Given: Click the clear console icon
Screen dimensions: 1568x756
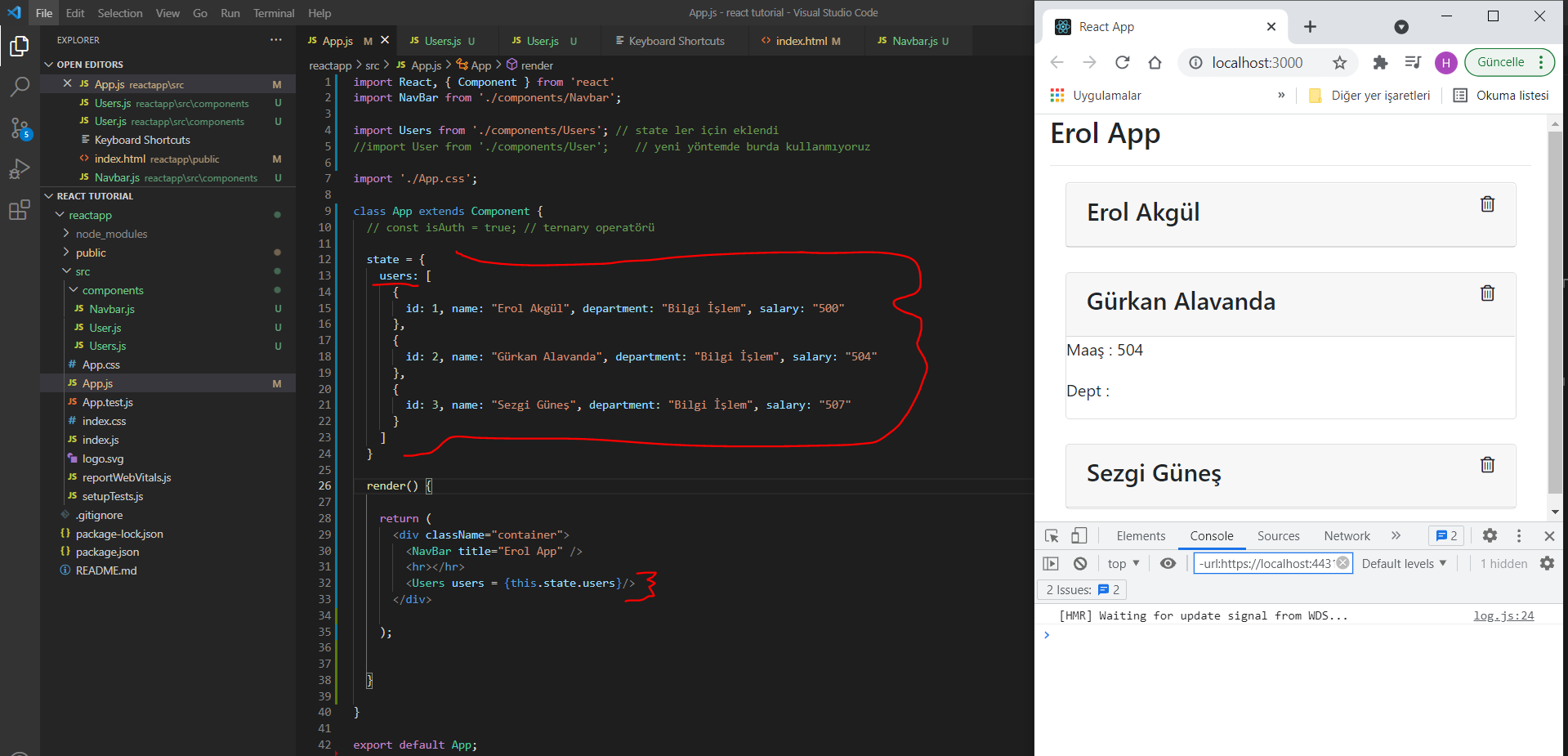Looking at the screenshot, I should click(x=1080, y=564).
